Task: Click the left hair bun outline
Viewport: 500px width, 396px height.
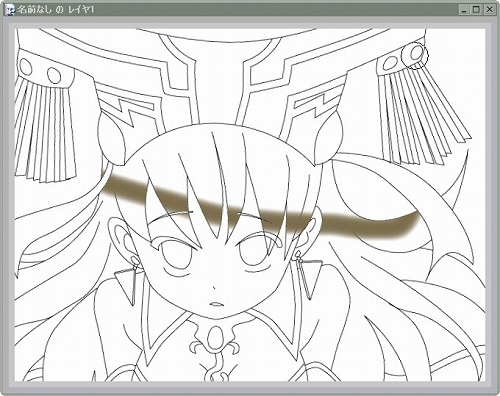Action: [111, 139]
